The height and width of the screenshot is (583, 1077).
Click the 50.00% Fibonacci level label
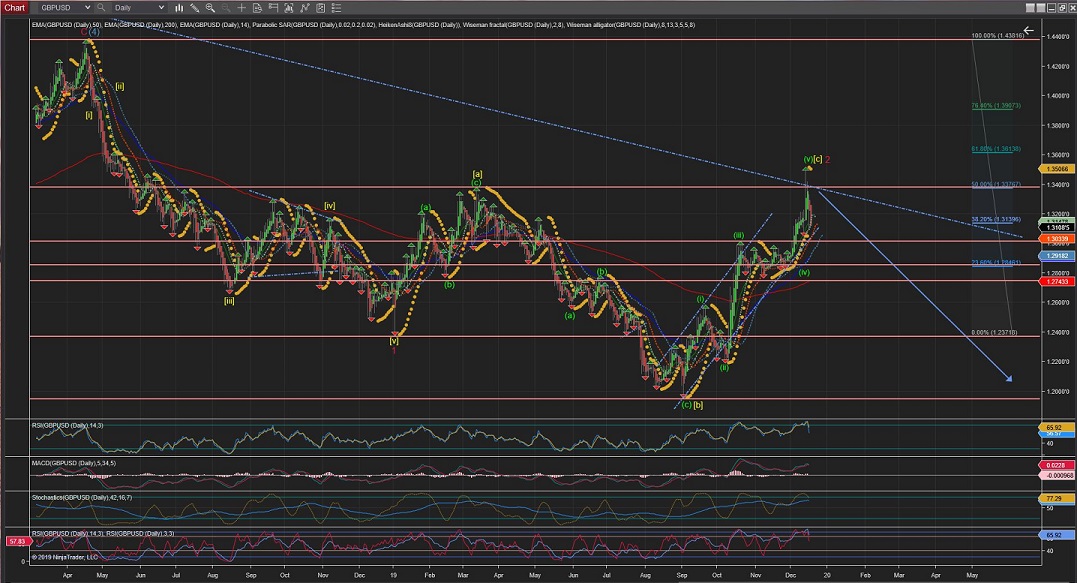(x=996, y=184)
